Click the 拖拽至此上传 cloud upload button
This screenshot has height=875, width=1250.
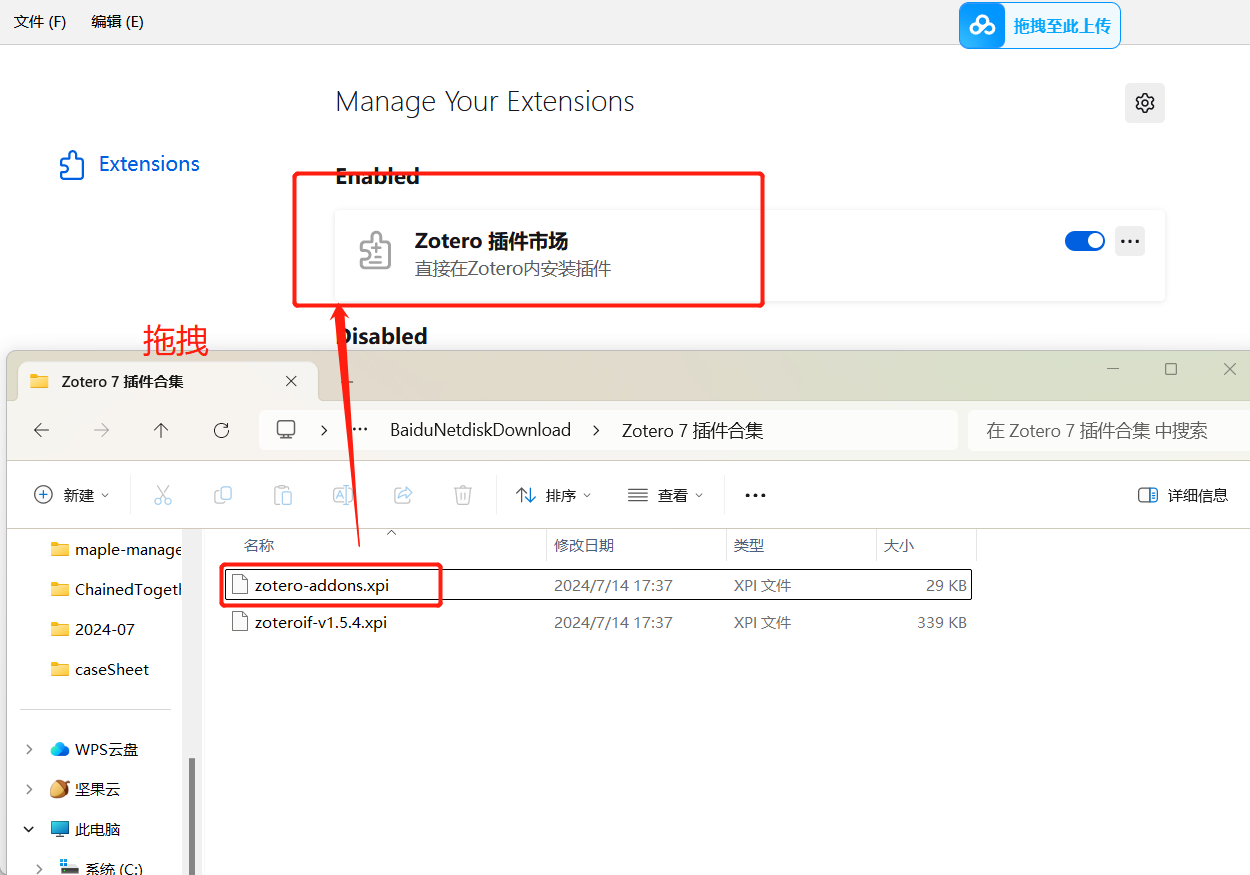point(1039,26)
